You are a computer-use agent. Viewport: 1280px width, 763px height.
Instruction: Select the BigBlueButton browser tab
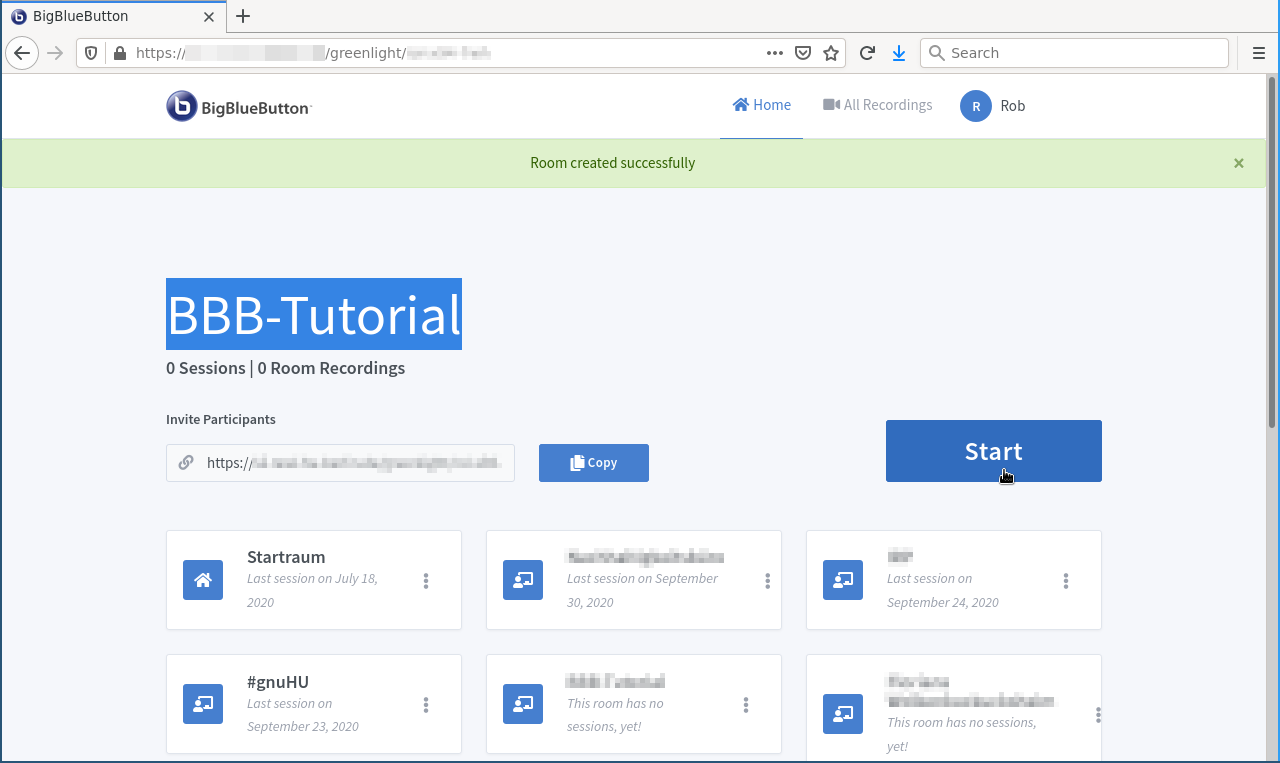112,16
